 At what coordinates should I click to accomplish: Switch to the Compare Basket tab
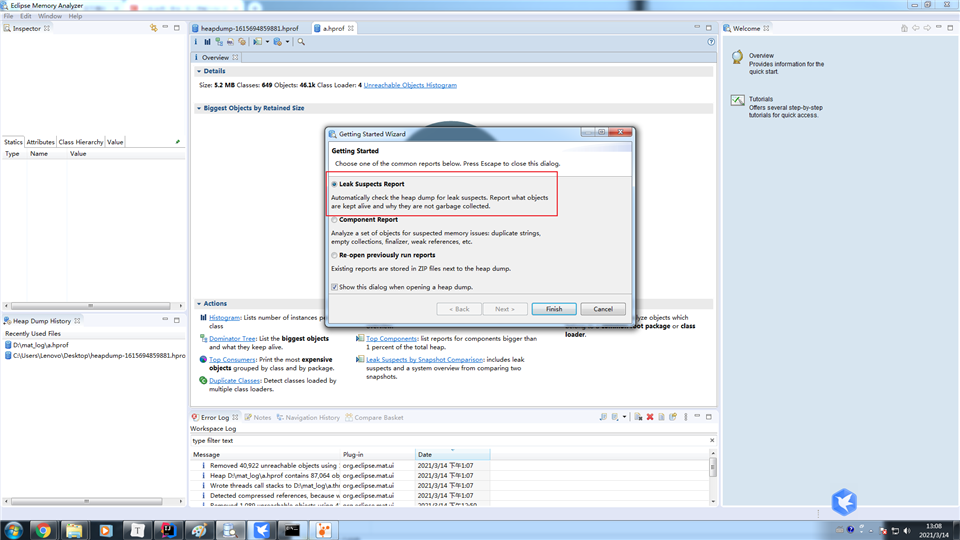pos(374,418)
